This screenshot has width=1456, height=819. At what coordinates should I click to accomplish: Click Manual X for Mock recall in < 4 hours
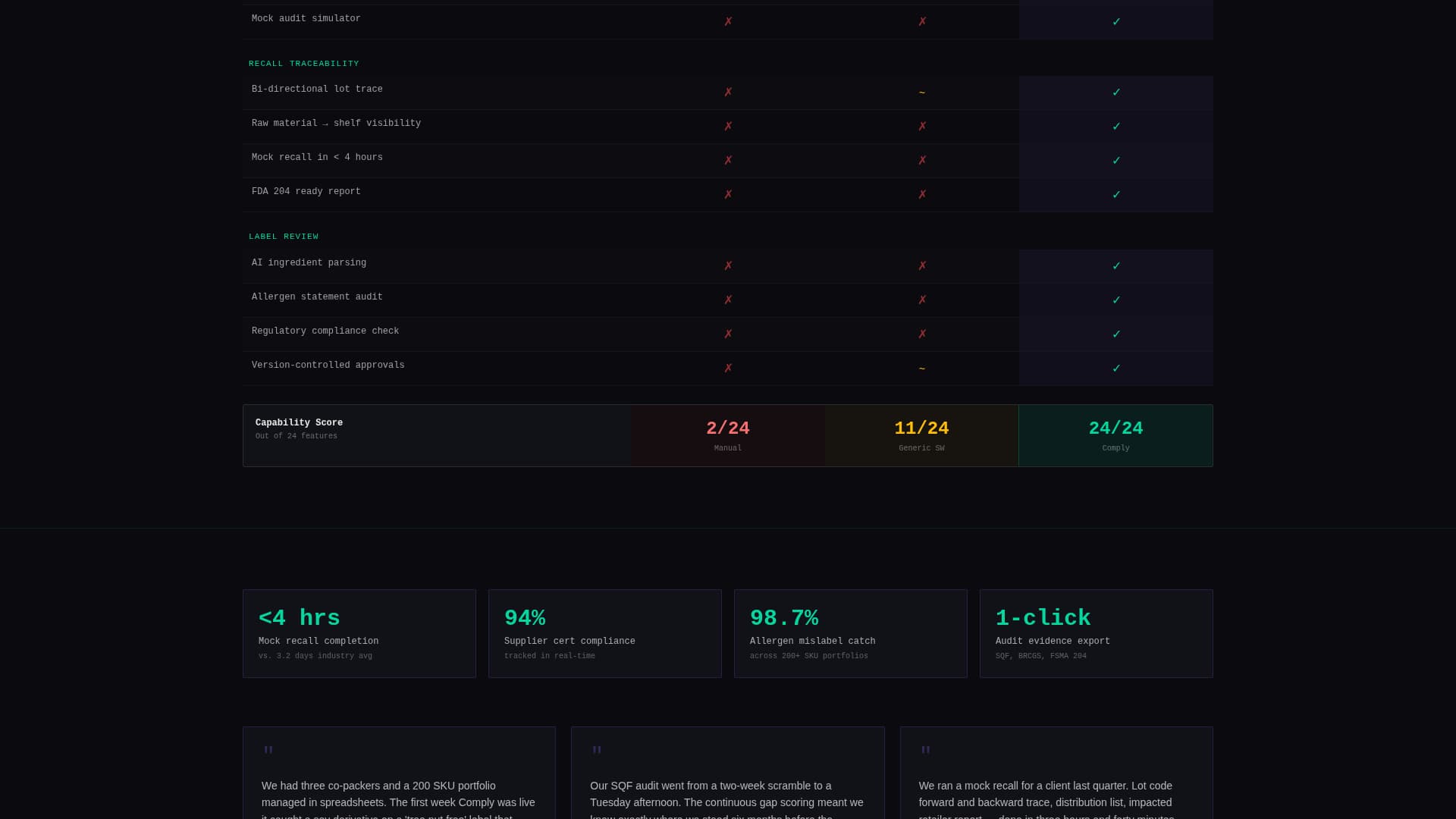[x=728, y=161]
